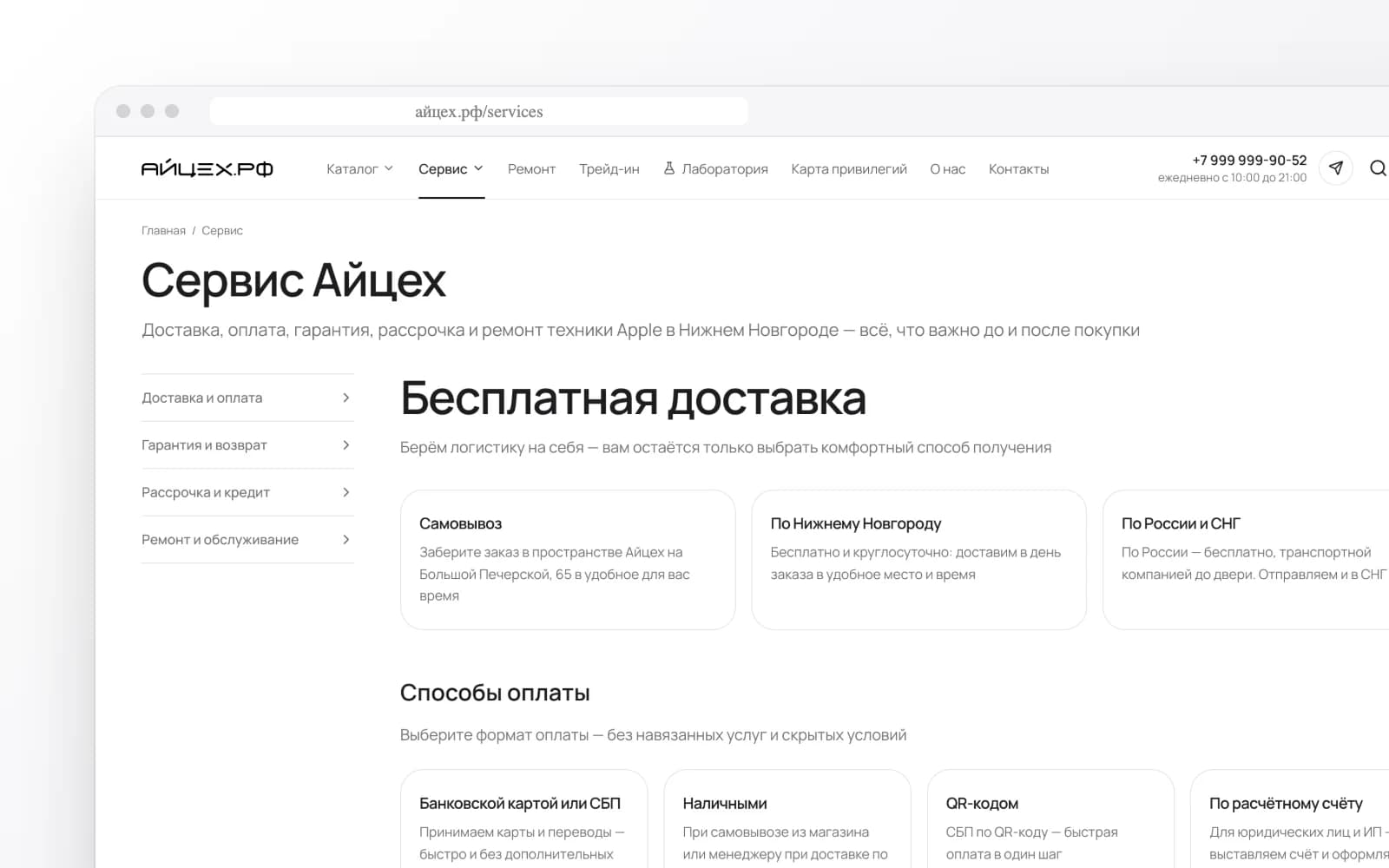Open Карта привилегий in navigation

click(849, 169)
